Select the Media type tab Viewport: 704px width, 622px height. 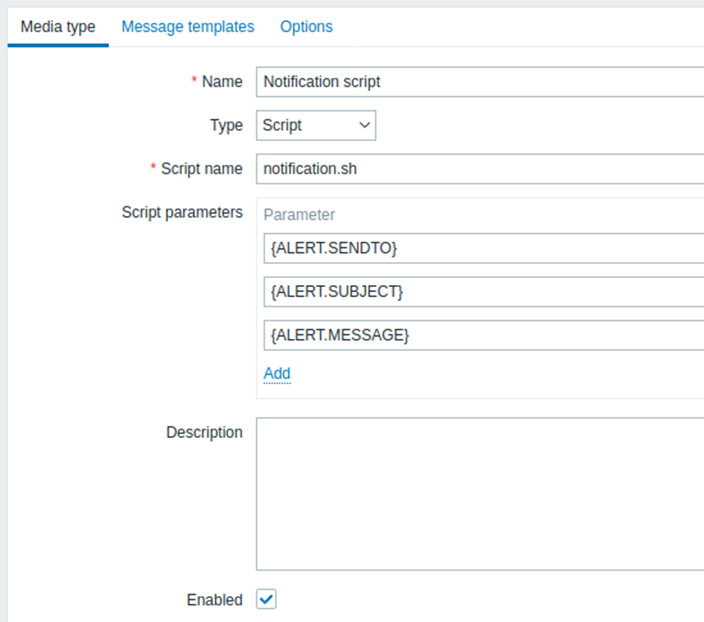(58, 27)
